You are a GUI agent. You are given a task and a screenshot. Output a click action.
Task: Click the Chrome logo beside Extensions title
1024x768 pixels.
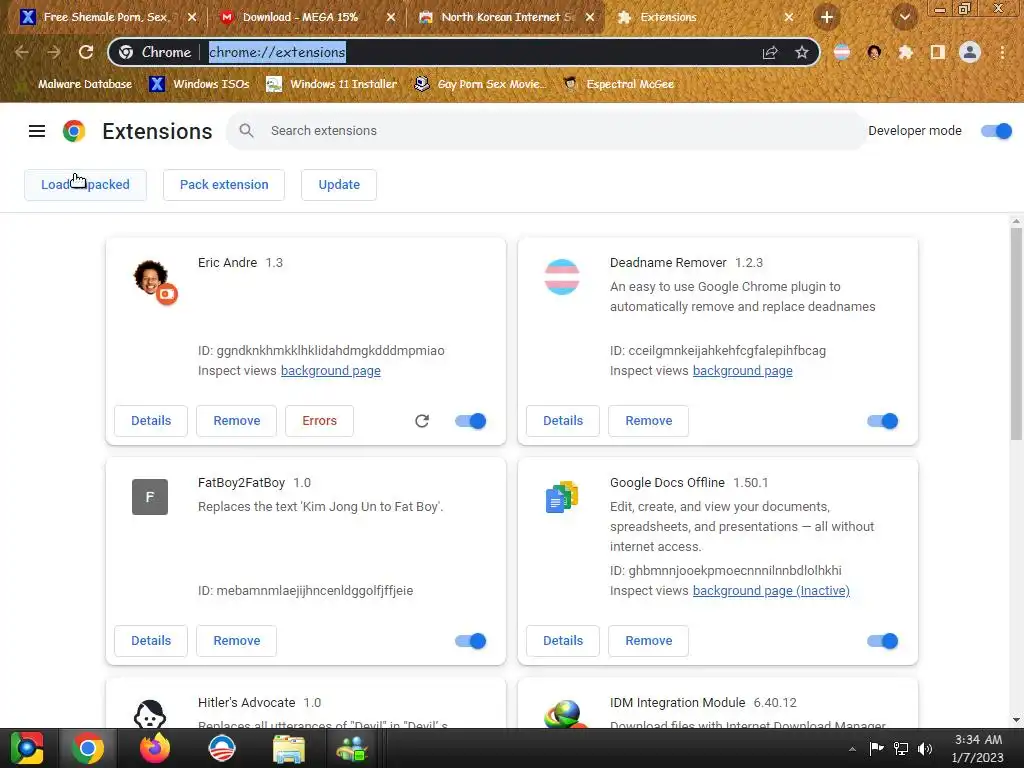74,131
